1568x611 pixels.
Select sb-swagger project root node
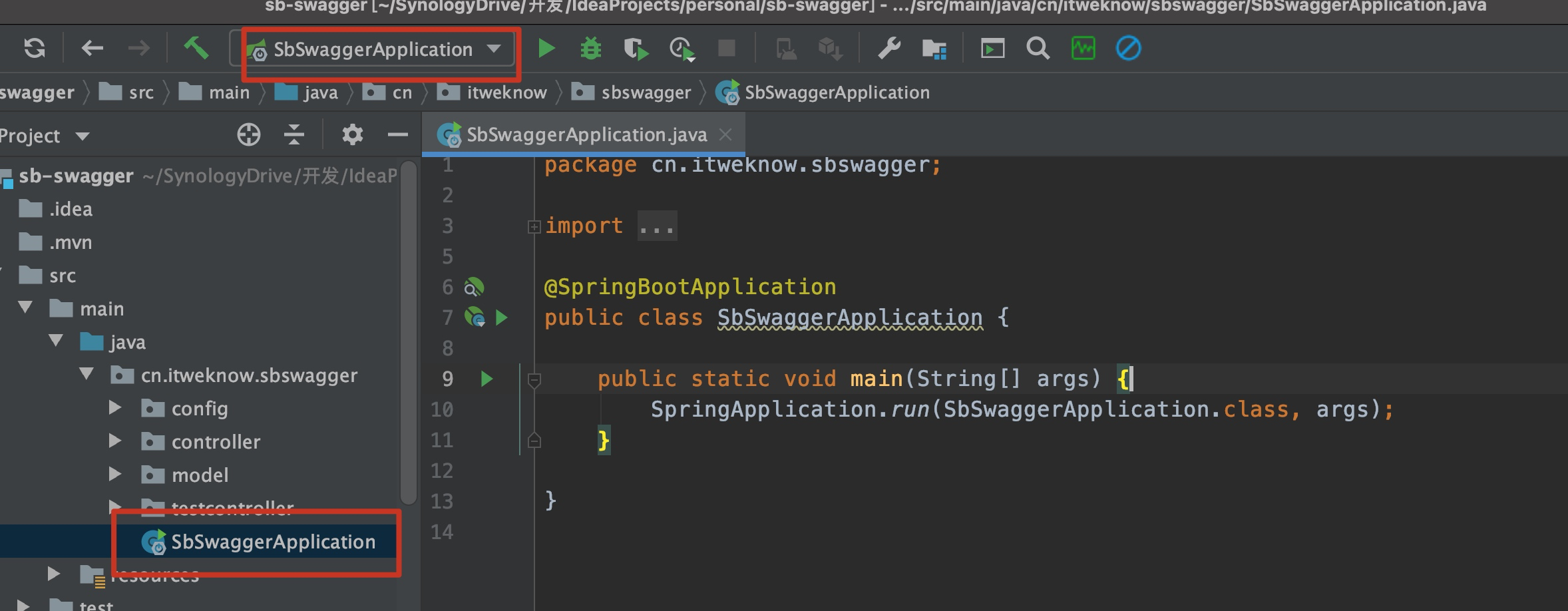pos(200,176)
